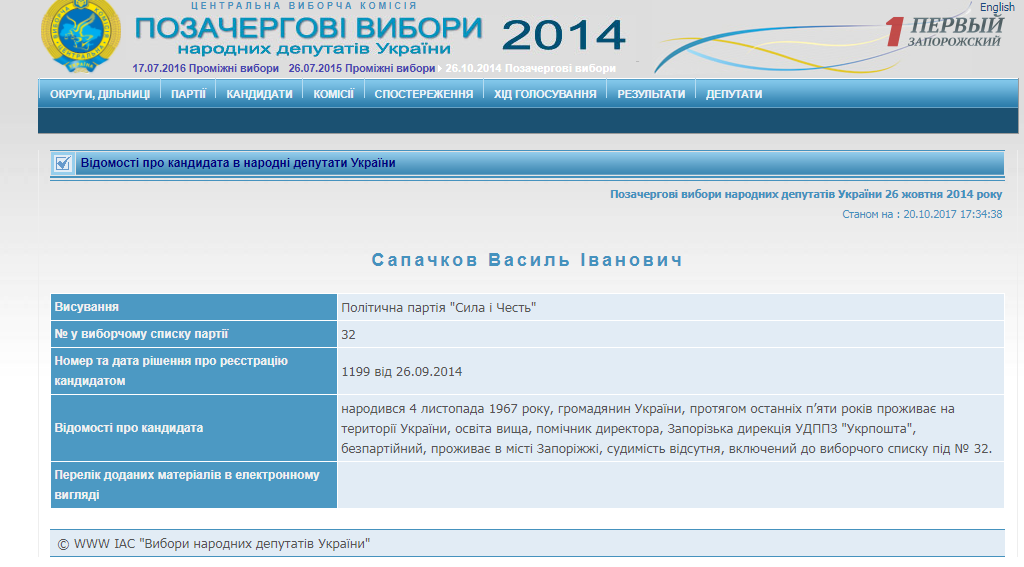Screen dimensions: 1024x567
Task: Open the Партії menu item
Action: pos(188,94)
